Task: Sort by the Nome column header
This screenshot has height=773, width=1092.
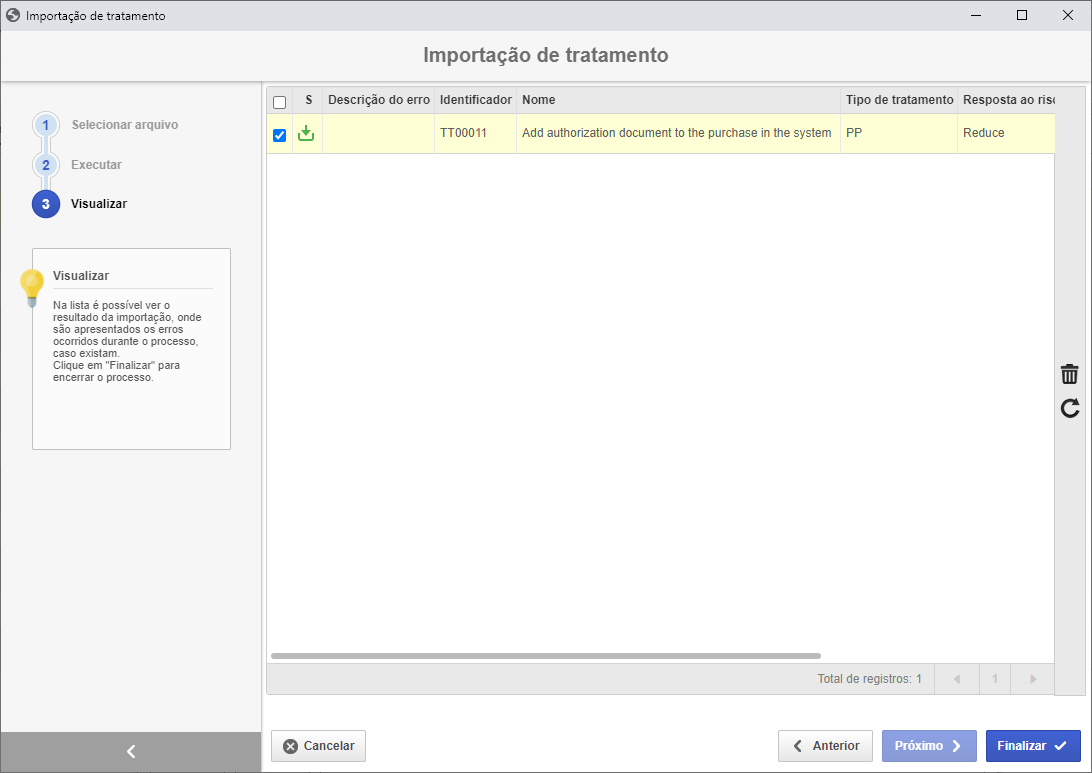Action: click(678, 100)
